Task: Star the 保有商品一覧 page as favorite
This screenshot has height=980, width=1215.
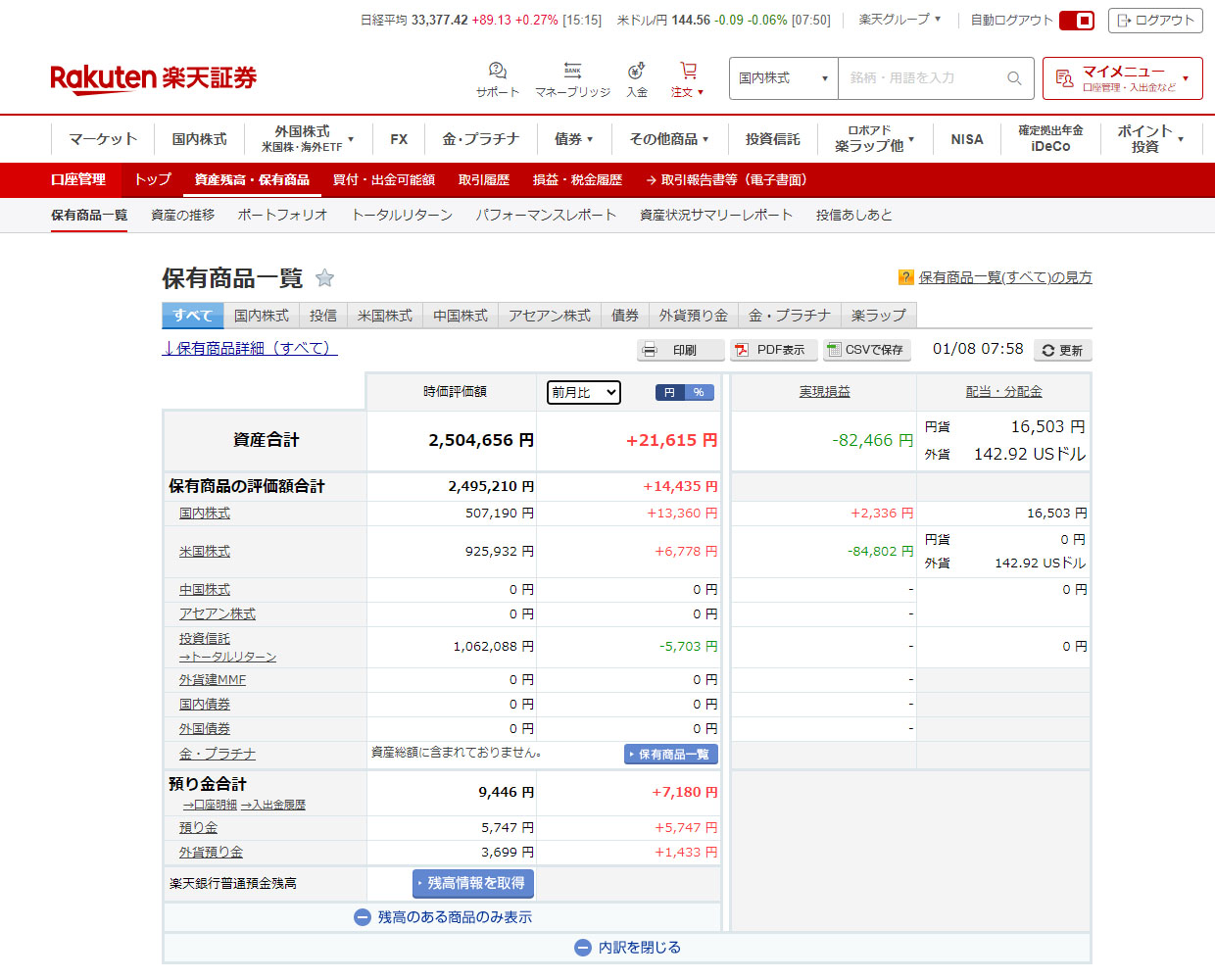Action: point(325,278)
